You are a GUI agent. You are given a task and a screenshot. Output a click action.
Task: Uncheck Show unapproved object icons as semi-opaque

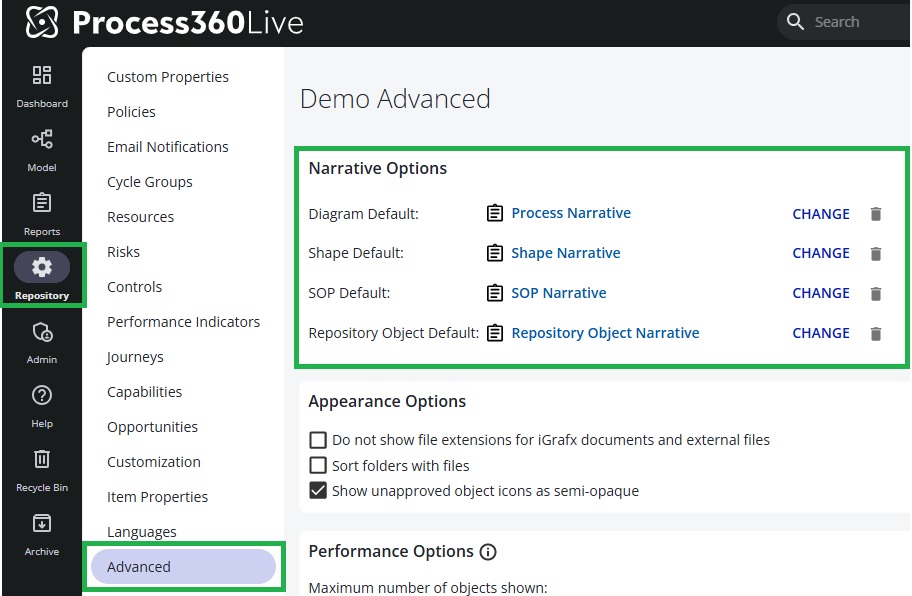coord(318,491)
